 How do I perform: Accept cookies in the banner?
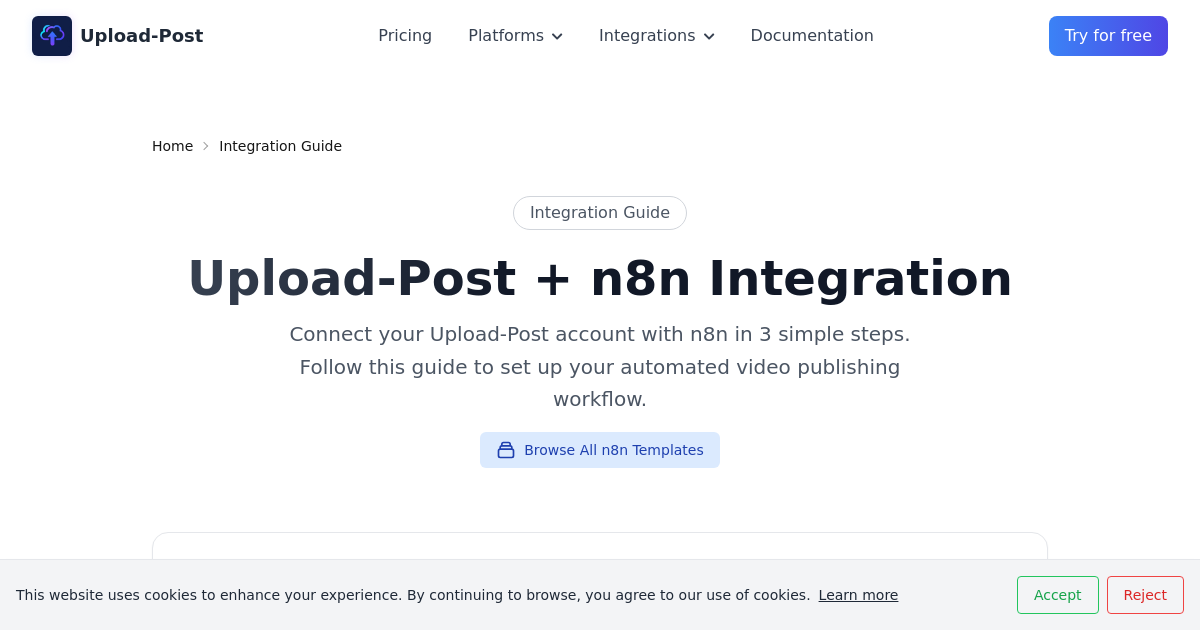coord(1058,595)
